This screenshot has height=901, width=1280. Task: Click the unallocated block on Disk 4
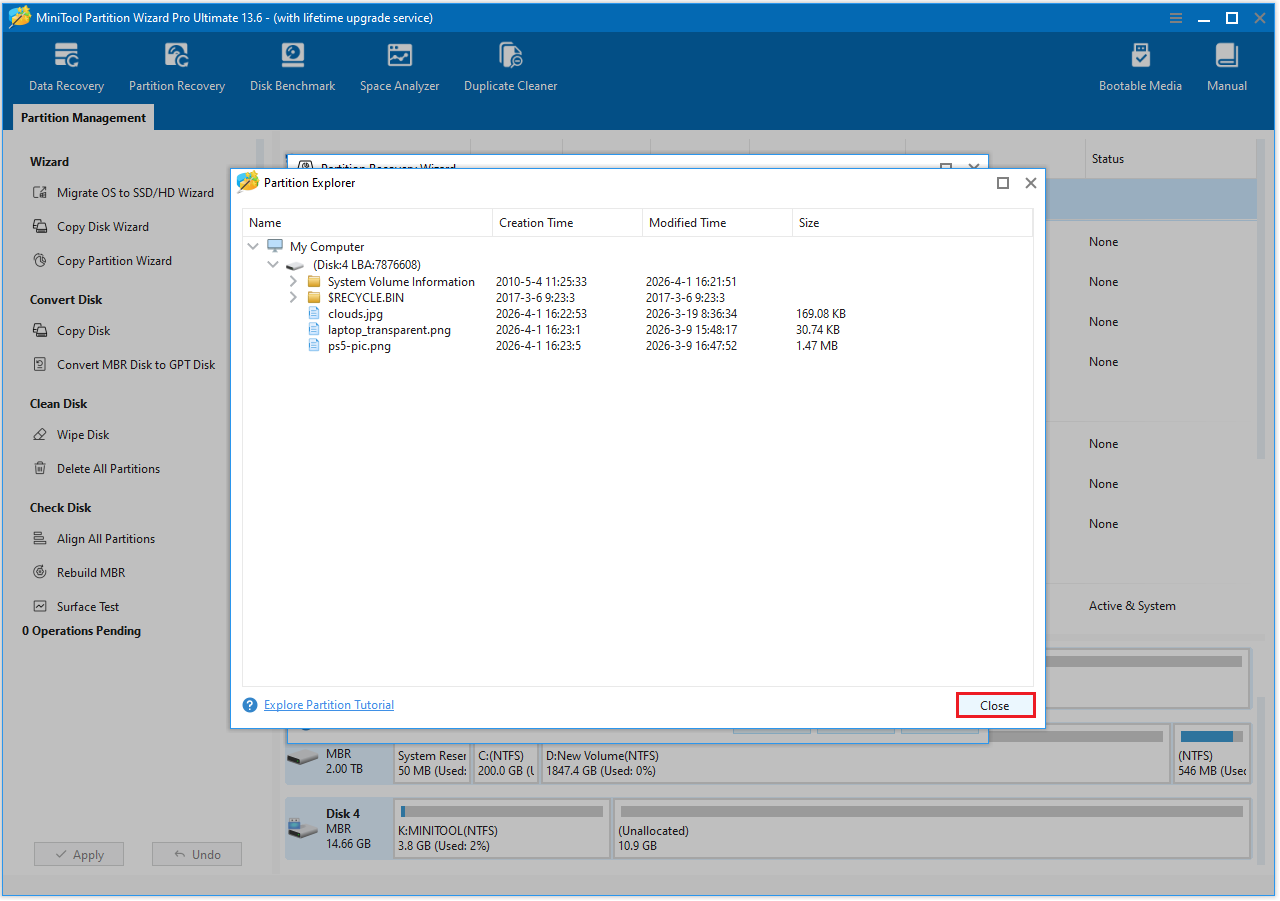(x=930, y=828)
